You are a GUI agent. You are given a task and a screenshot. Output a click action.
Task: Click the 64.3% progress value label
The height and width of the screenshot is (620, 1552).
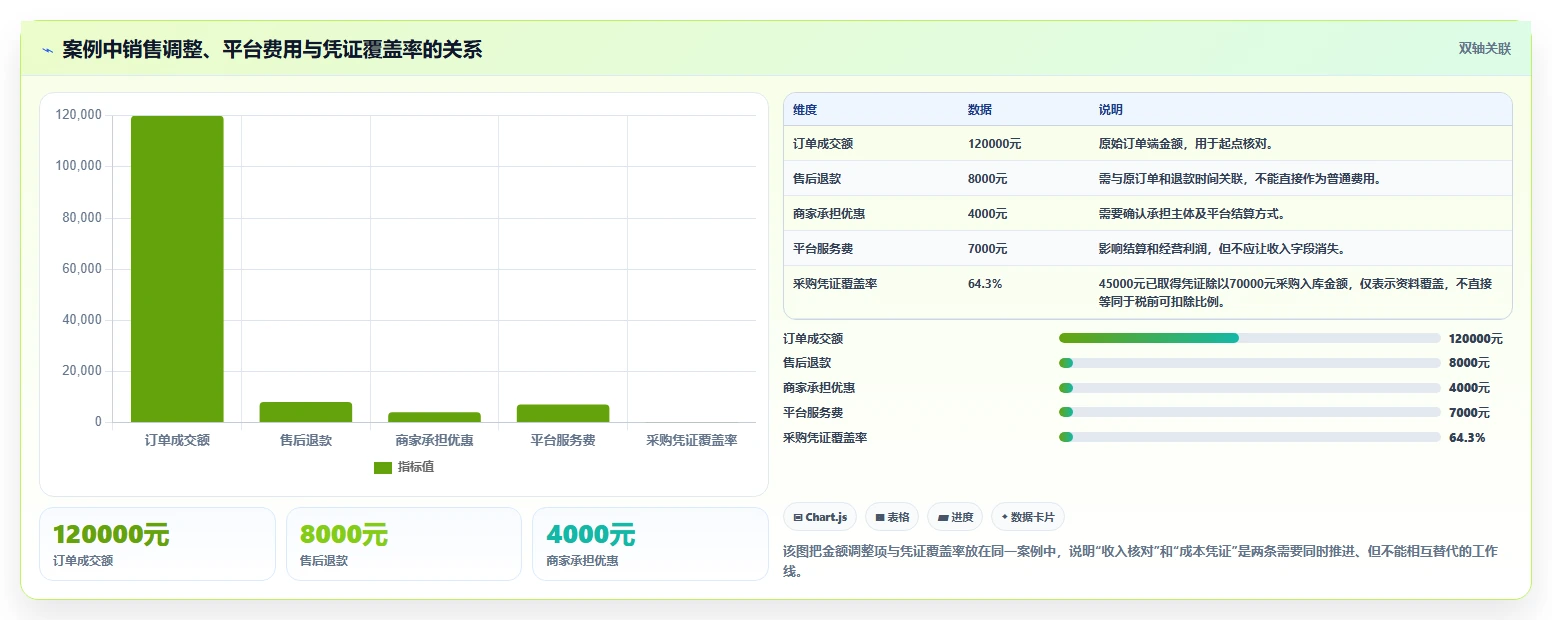pos(1467,438)
